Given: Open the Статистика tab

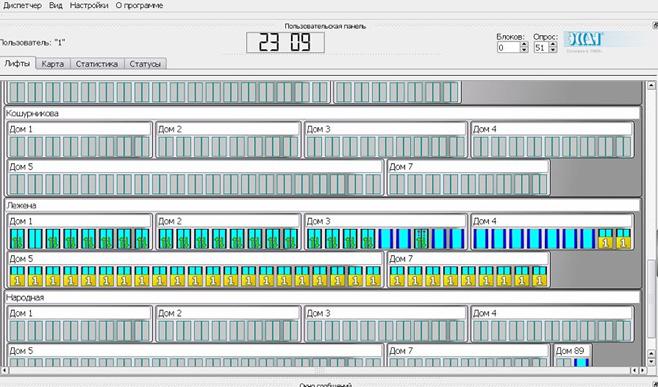Looking at the screenshot, I should coord(97,64).
